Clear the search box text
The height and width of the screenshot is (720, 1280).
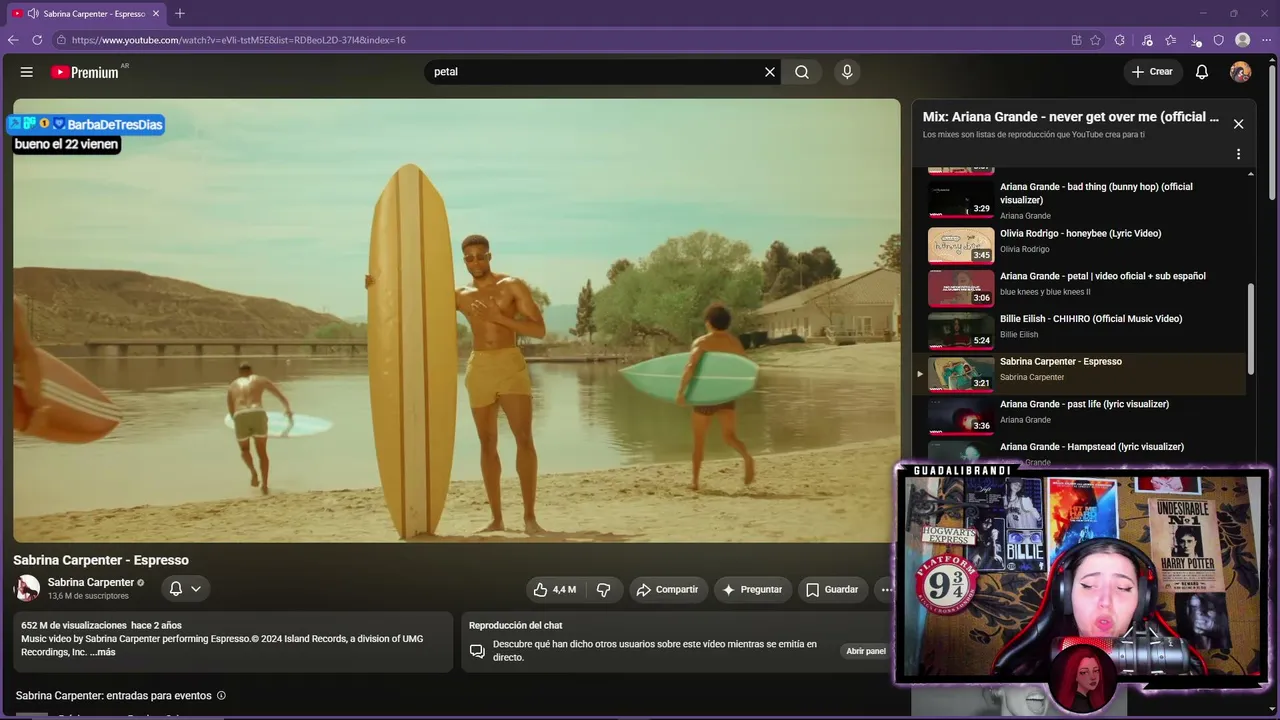[770, 72]
